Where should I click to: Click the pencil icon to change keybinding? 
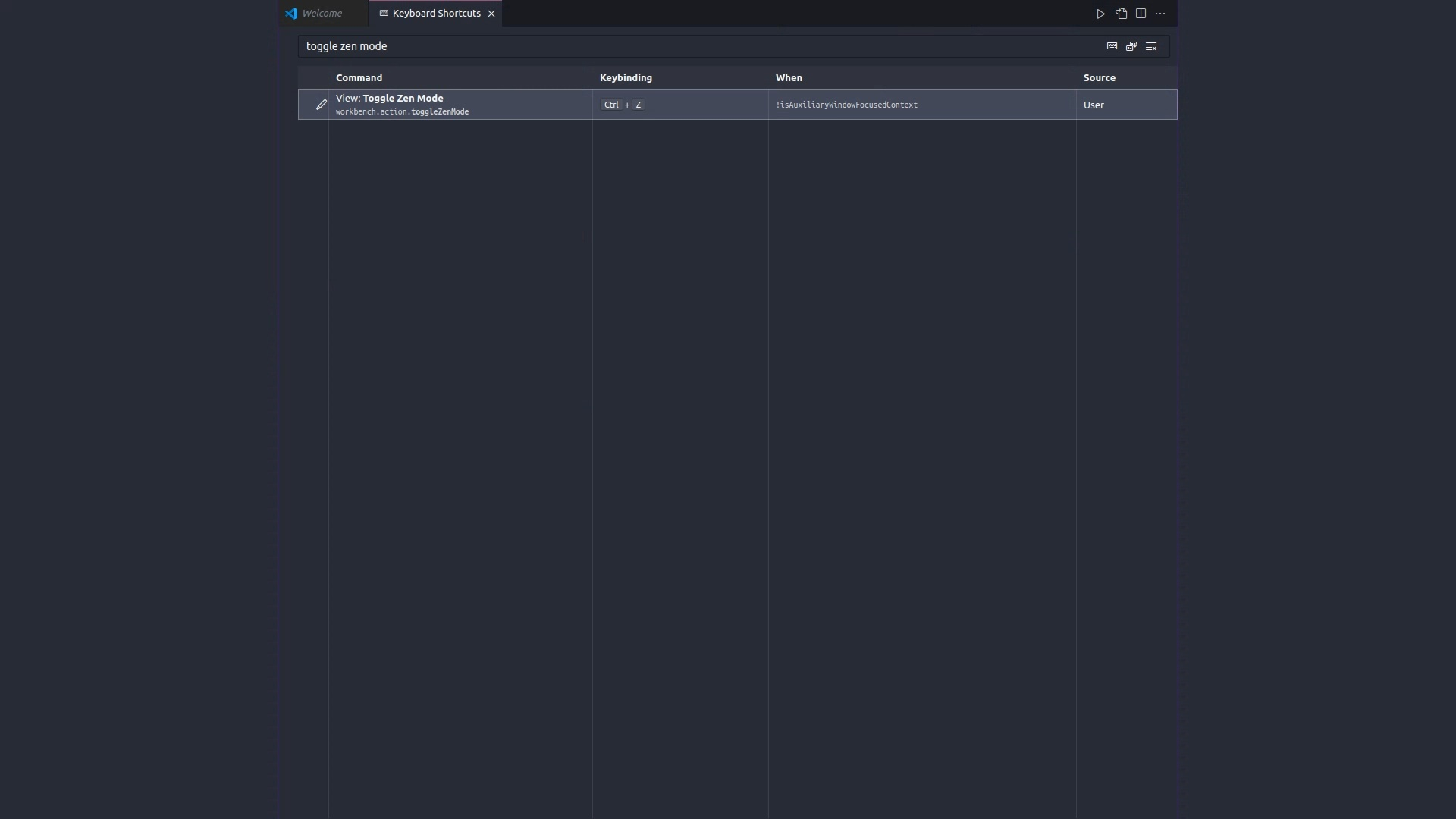coord(321,105)
